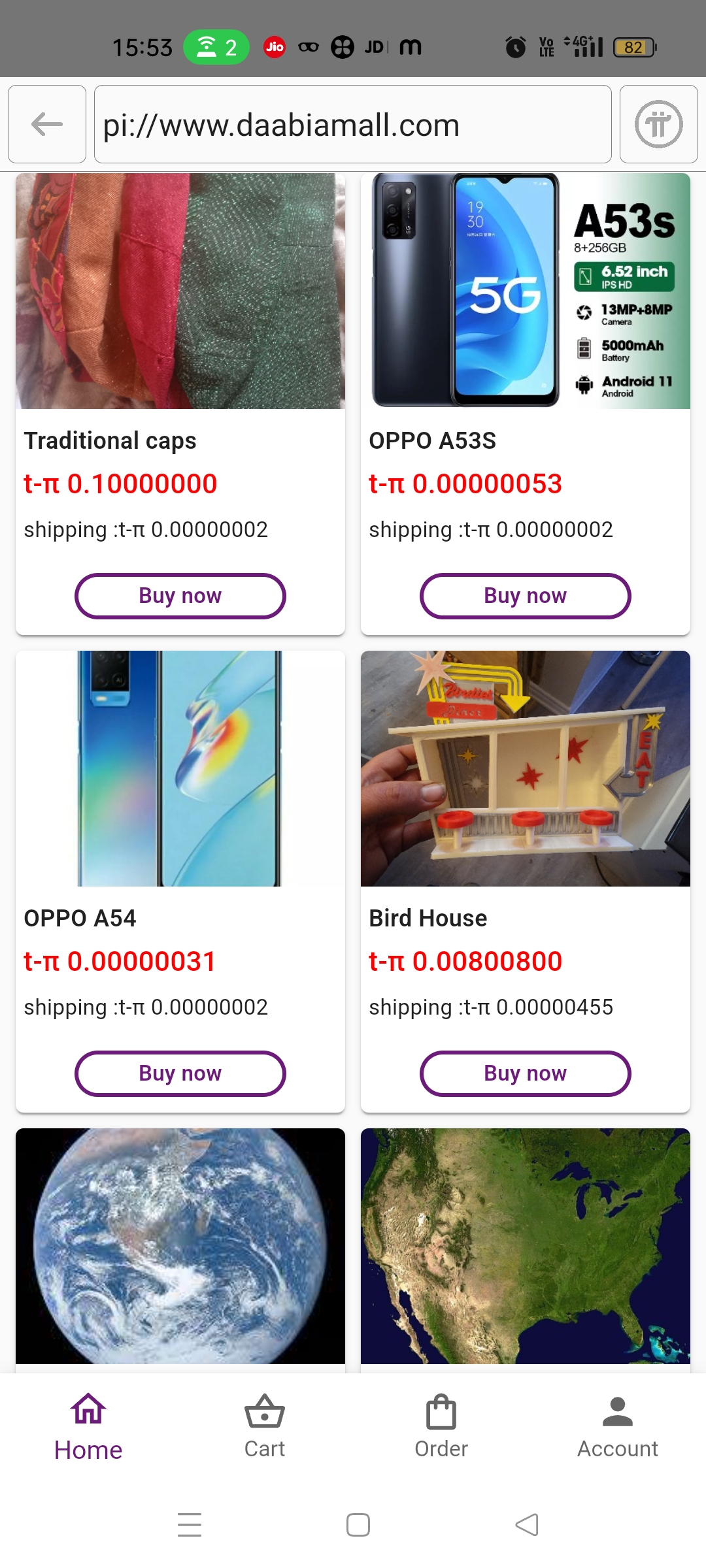Open the Pi network logo menu
The height and width of the screenshot is (1568, 706).
(x=658, y=124)
